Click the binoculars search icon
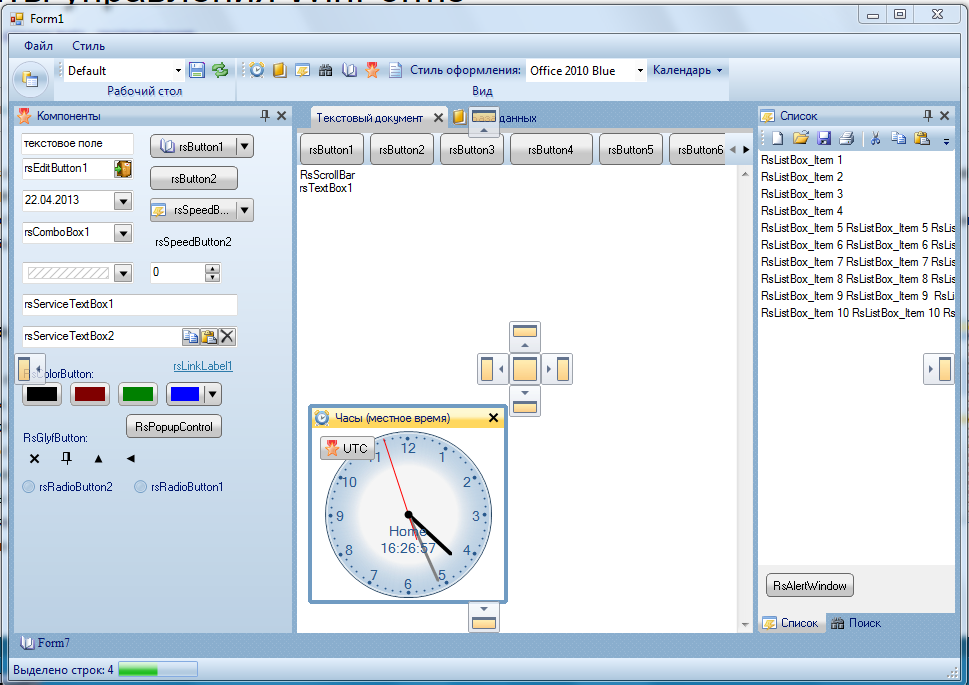 (326, 70)
